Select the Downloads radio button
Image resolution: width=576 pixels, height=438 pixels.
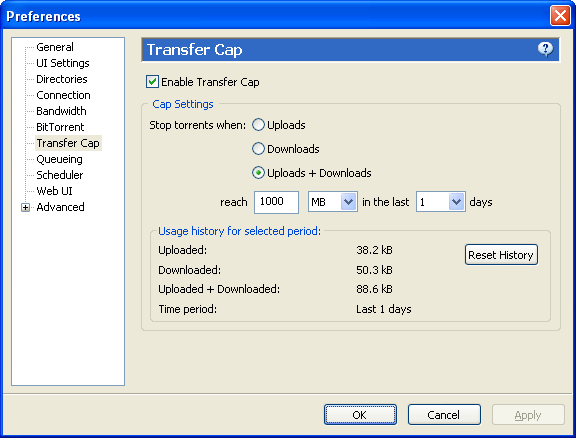click(x=258, y=149)
